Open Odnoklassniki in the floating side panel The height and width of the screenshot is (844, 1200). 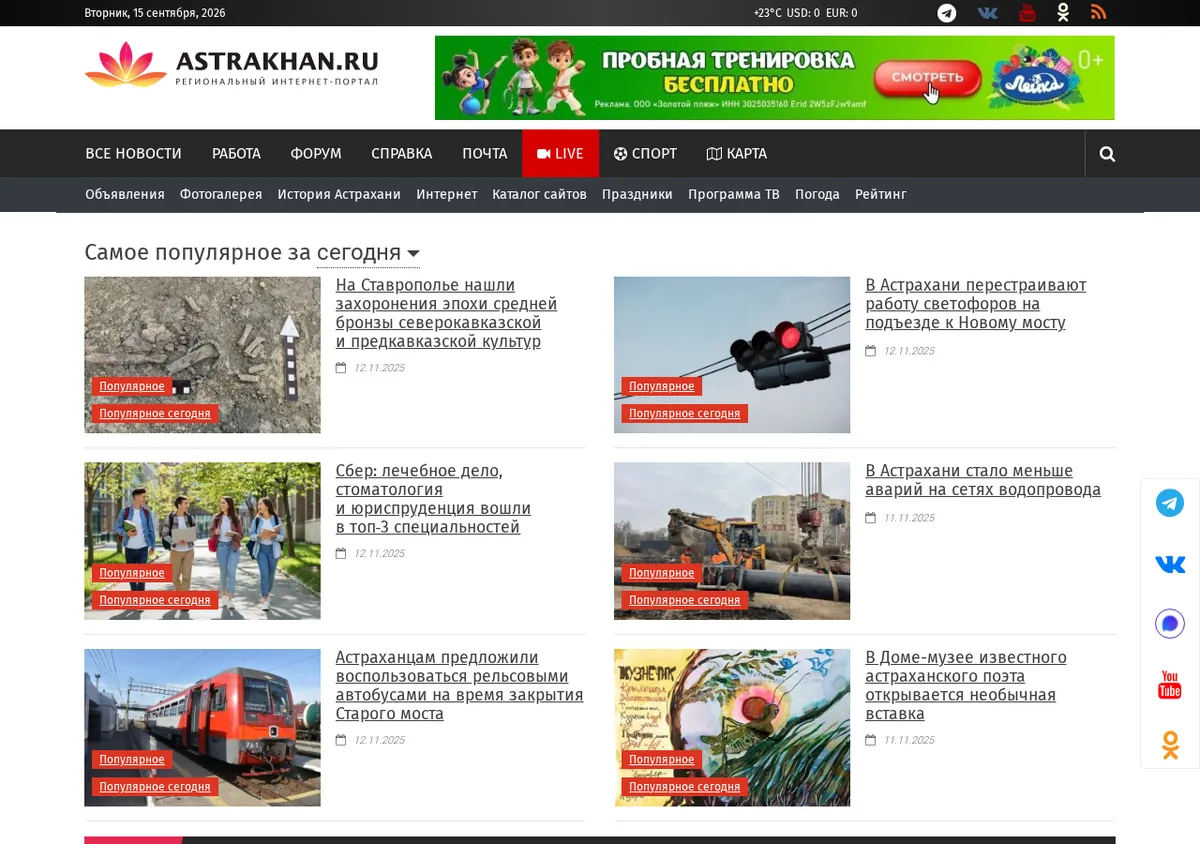click(x=1169, y=746)
